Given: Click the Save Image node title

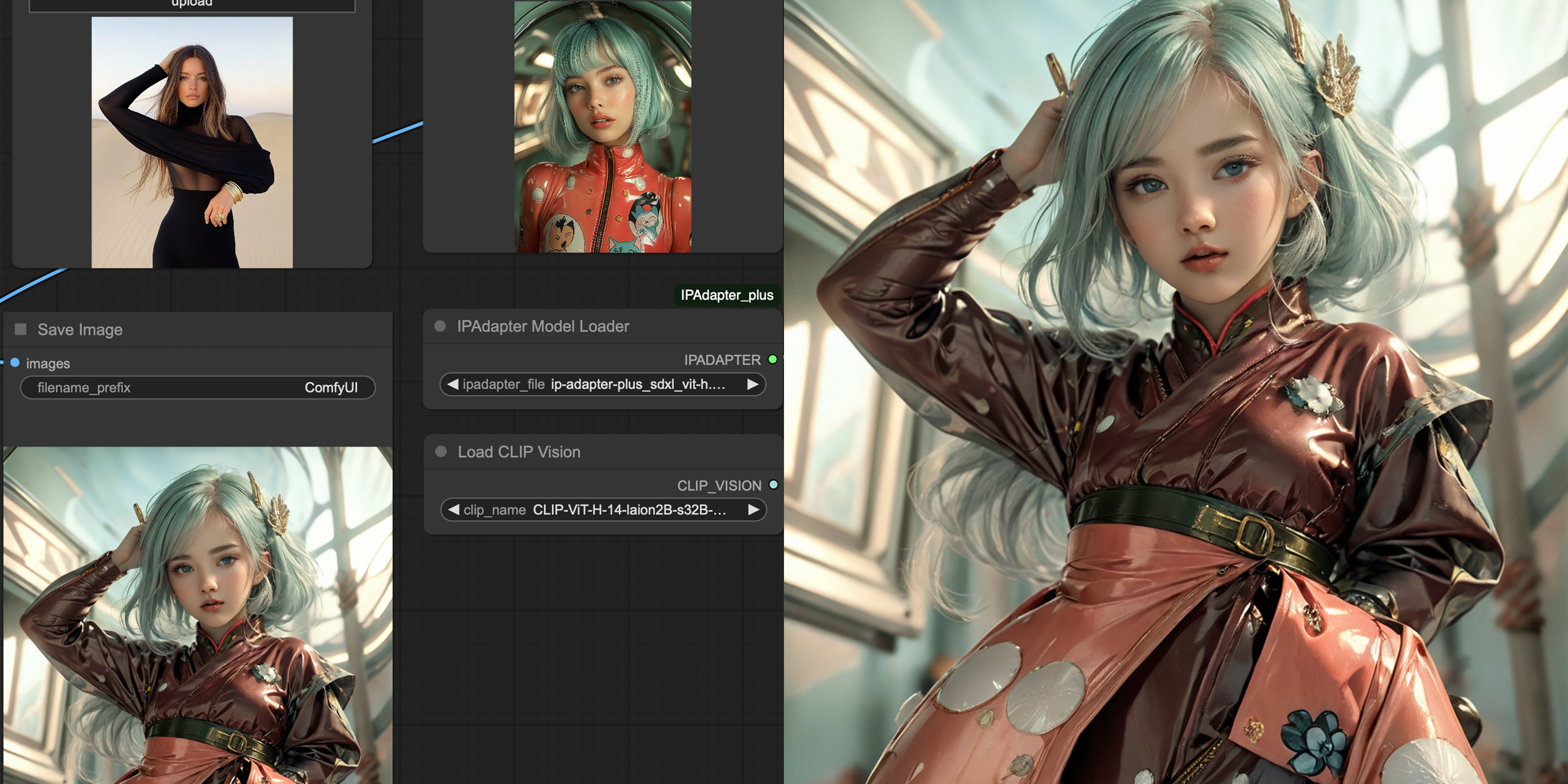Looking at the screenshot, I should point(80,329).
